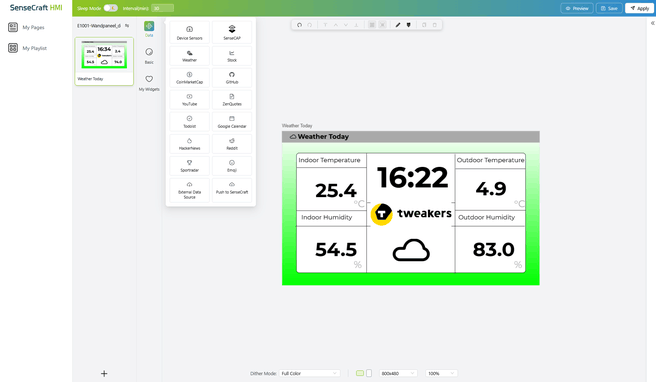This screenshot has height=382, width=656.
Task: Send element to the bottom layer
Action: [356, 25]
